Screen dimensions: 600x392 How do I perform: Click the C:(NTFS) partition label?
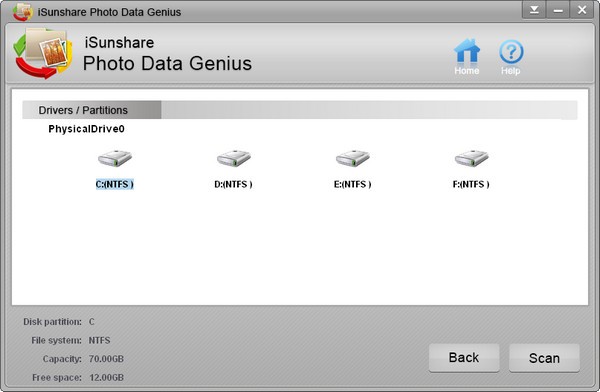[115, 184]
